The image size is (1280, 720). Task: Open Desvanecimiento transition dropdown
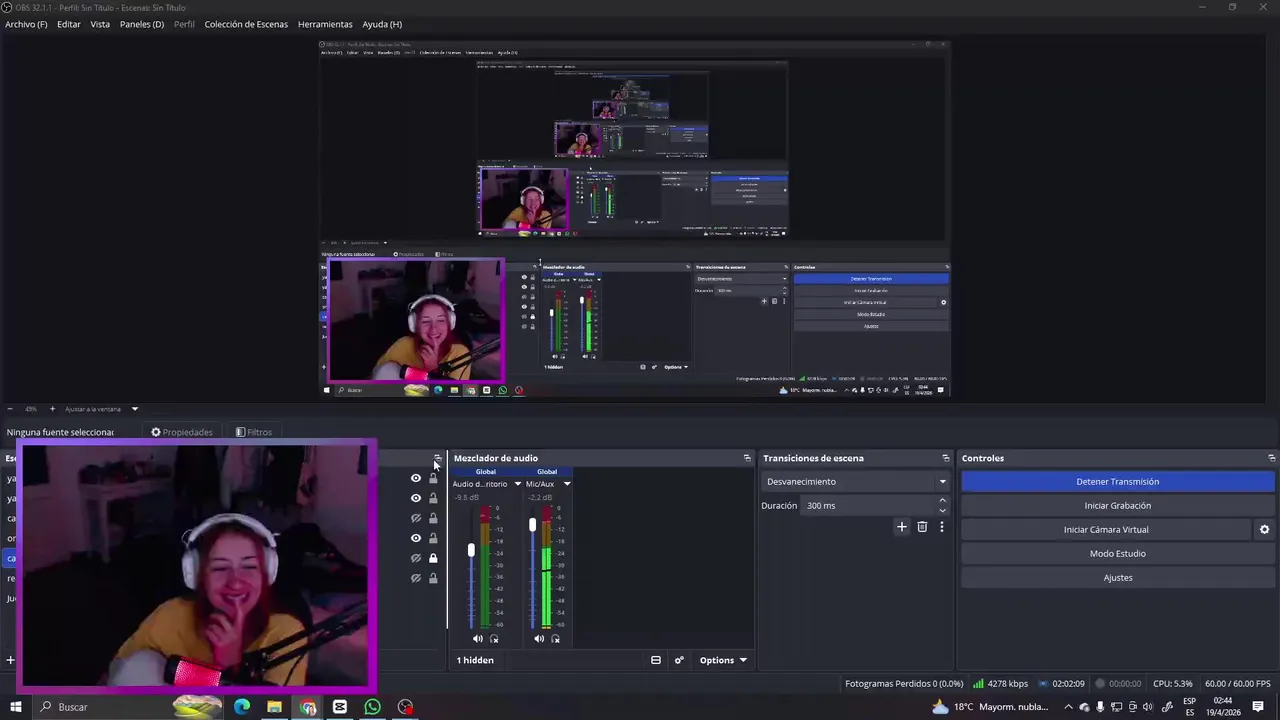pos(855,481)
